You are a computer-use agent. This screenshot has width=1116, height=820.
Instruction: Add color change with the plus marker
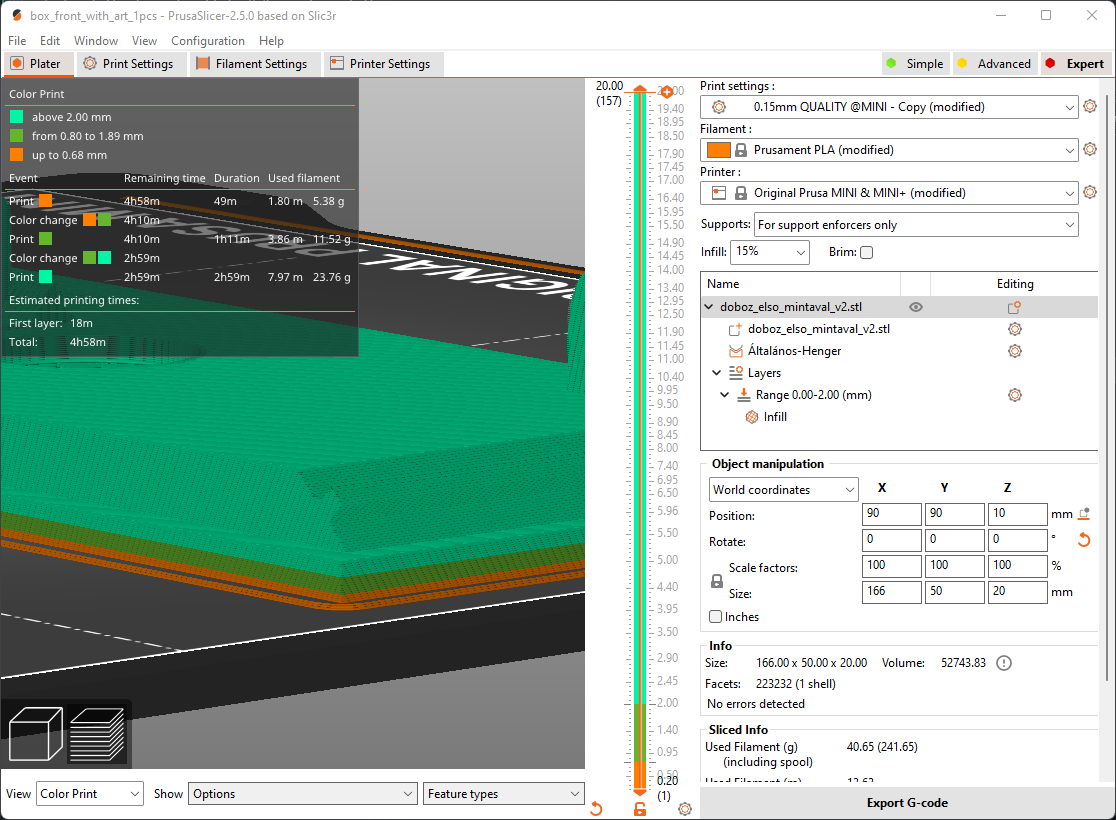pyautogui.click(x=666, y=92)
